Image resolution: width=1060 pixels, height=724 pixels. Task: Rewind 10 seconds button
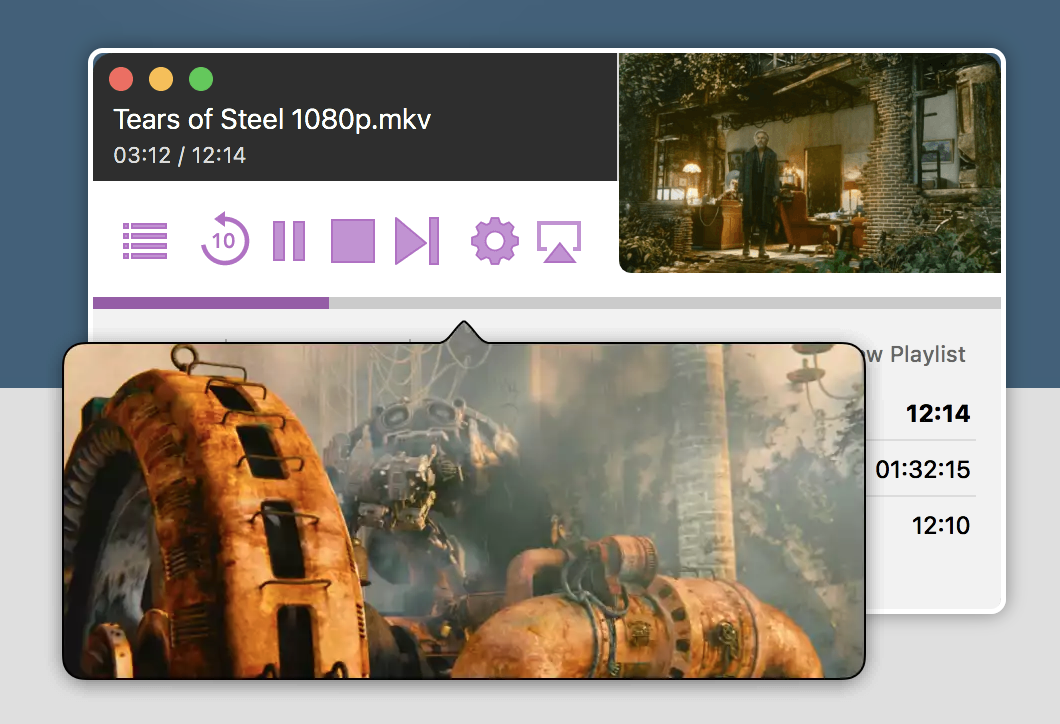click(225, 239)
